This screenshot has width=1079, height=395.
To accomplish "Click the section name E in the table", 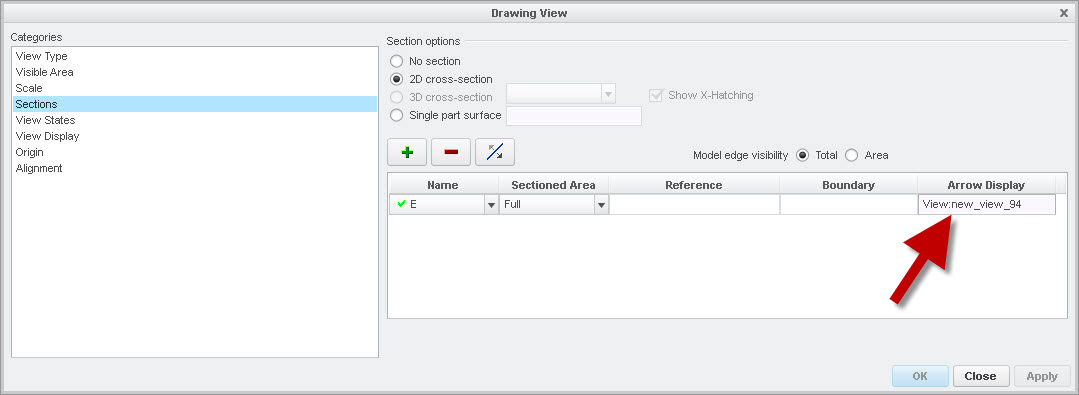I will tap(414, 204).
